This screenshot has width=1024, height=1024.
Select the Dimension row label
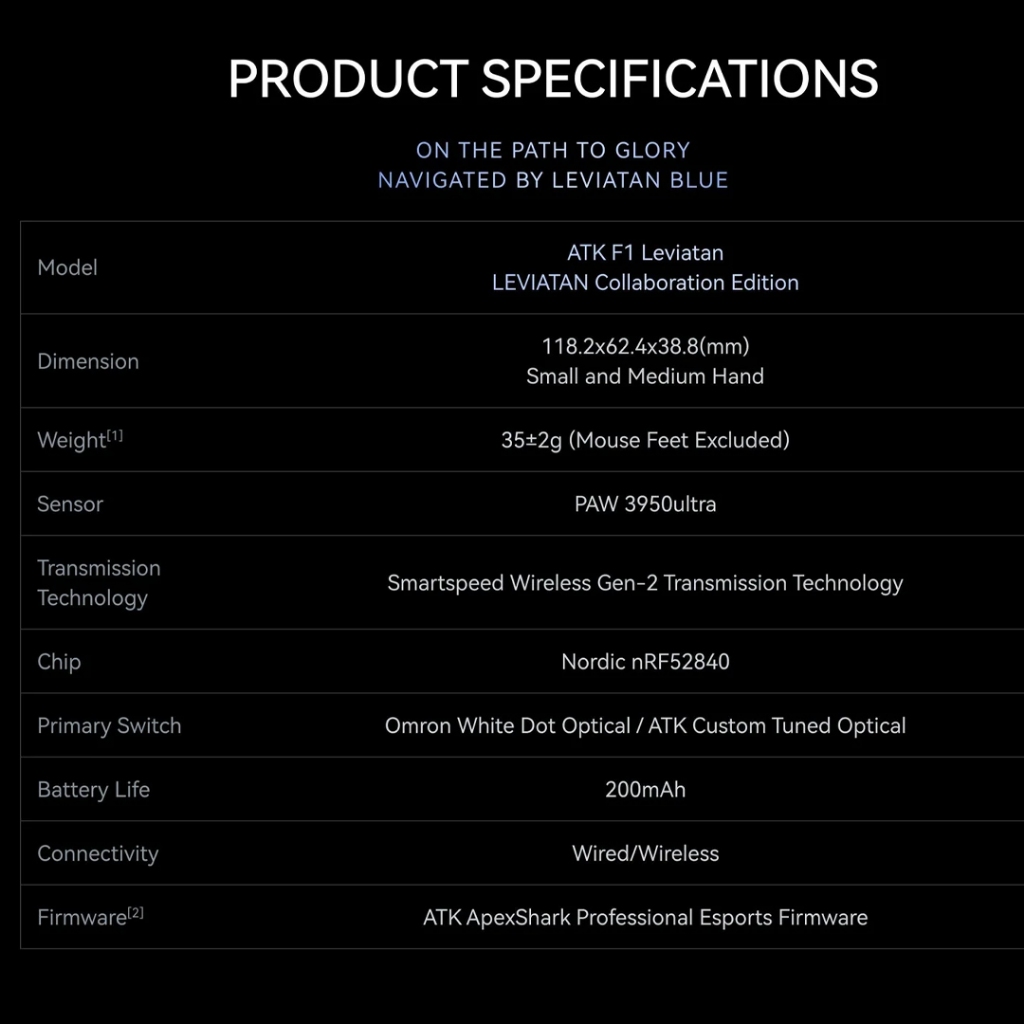(88, 362)
